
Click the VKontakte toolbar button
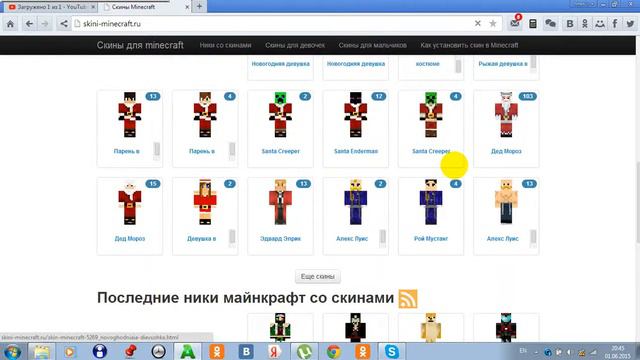click(x=570, y=24)
